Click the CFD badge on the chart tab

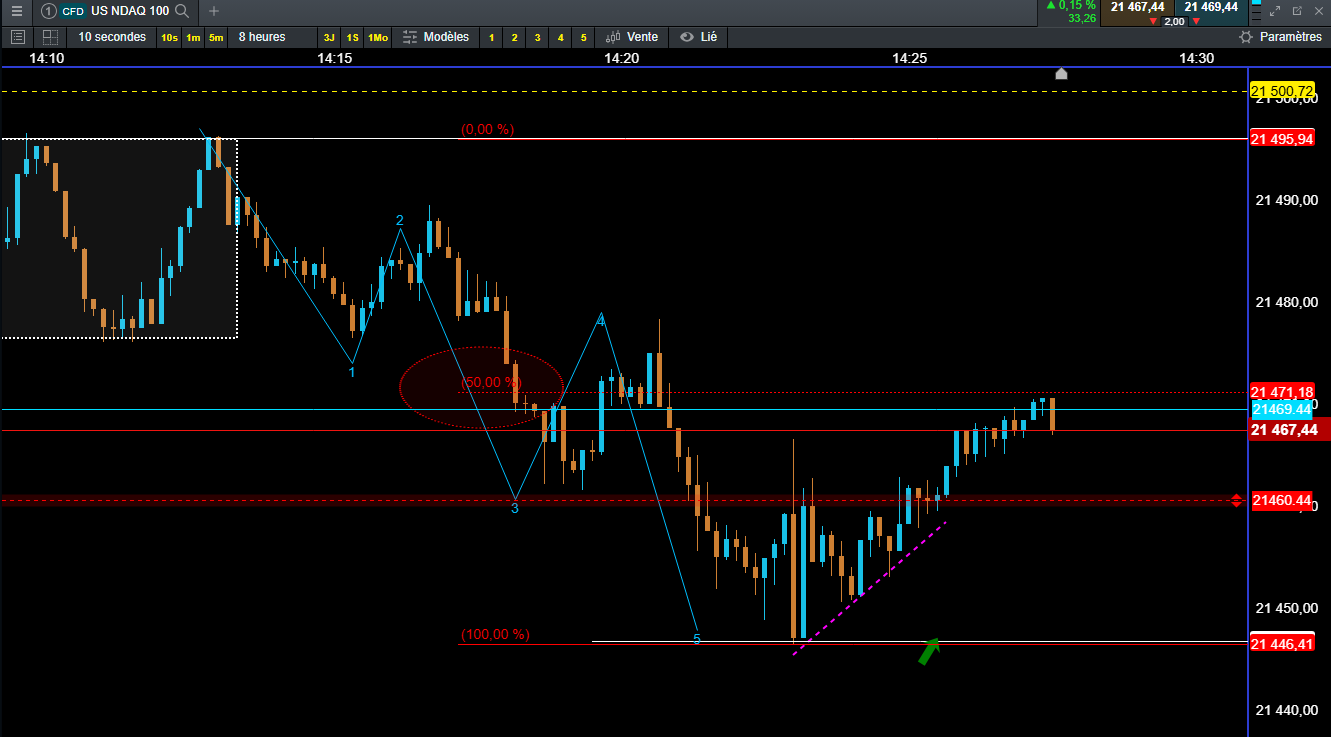point(73,11)
